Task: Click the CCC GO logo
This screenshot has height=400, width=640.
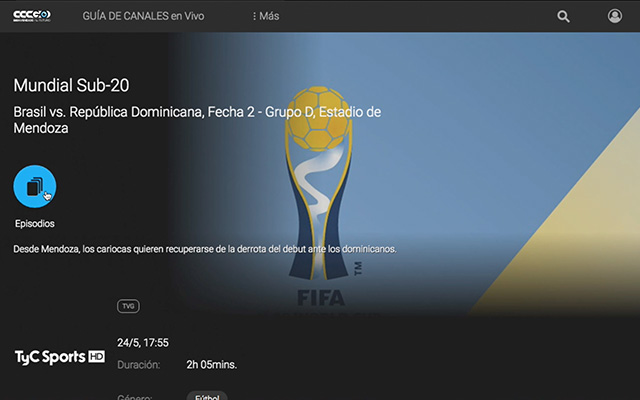Action: pos(32,16)
